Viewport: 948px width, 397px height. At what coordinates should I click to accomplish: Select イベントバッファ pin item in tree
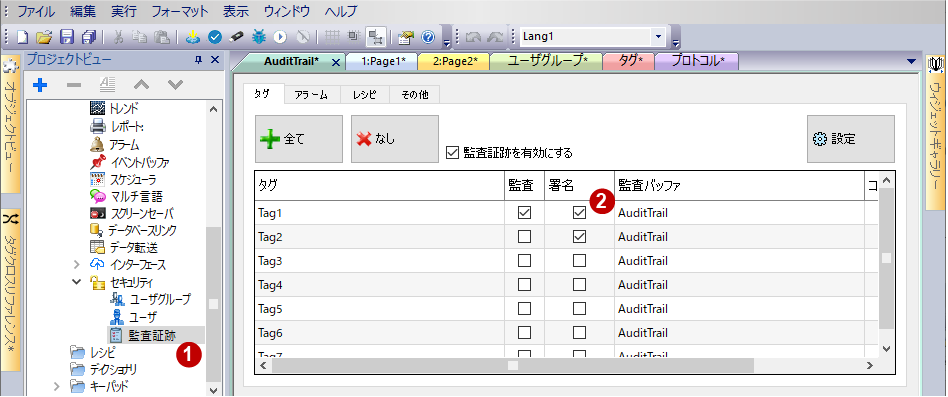pyautogui.click(x=129, y=163)
